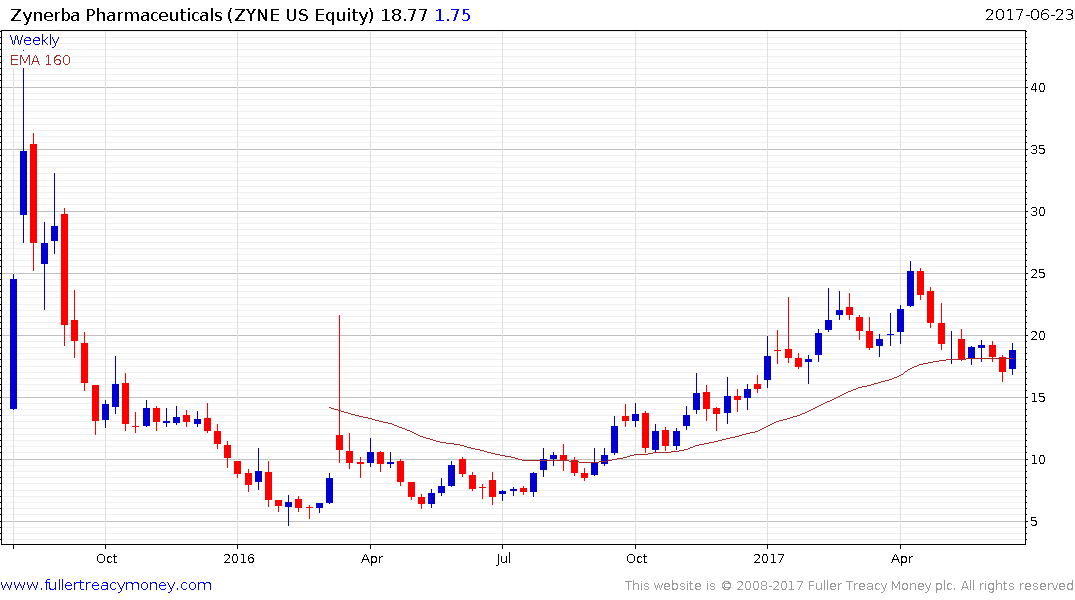This screenshot has width=1075, height=600.
Task: Click the blue change value 1.75
Action: click(x=452, y=15)
